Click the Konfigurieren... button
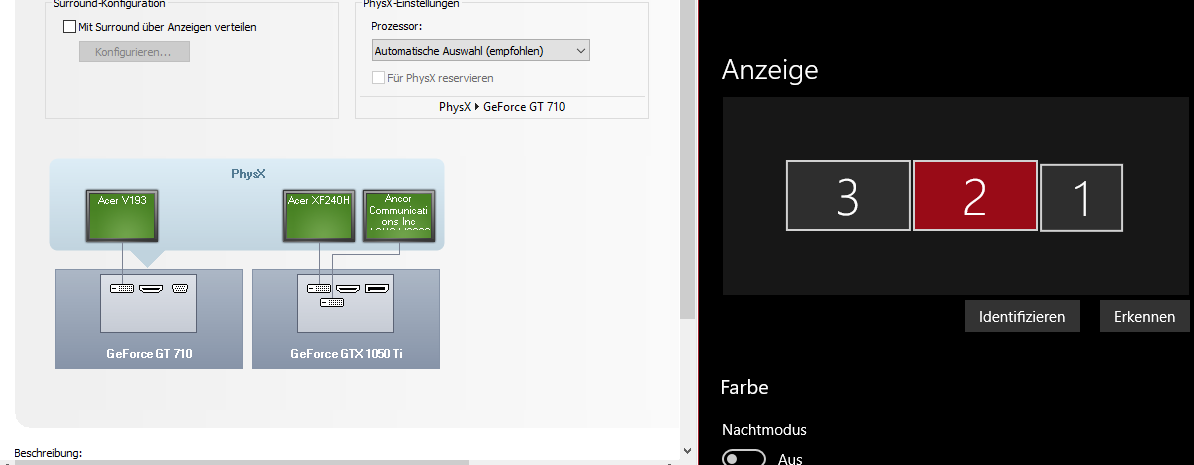 click(x=134, y=52)
